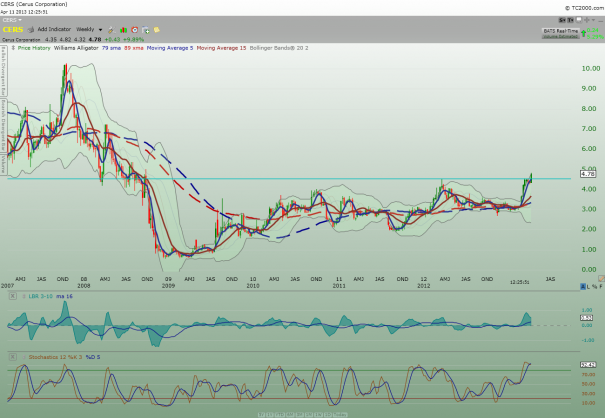Click the print chart icon beside CERS

(x=31, y=29)
